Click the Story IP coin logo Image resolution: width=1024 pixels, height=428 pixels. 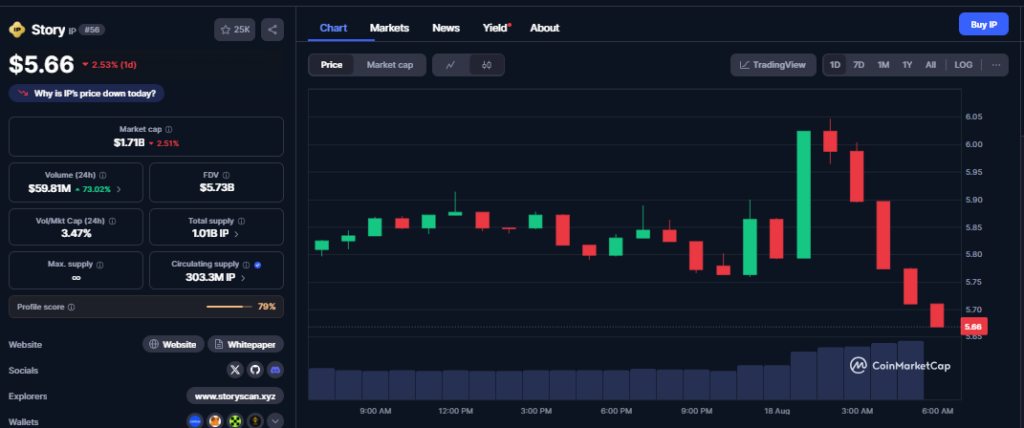pos(16,29)
